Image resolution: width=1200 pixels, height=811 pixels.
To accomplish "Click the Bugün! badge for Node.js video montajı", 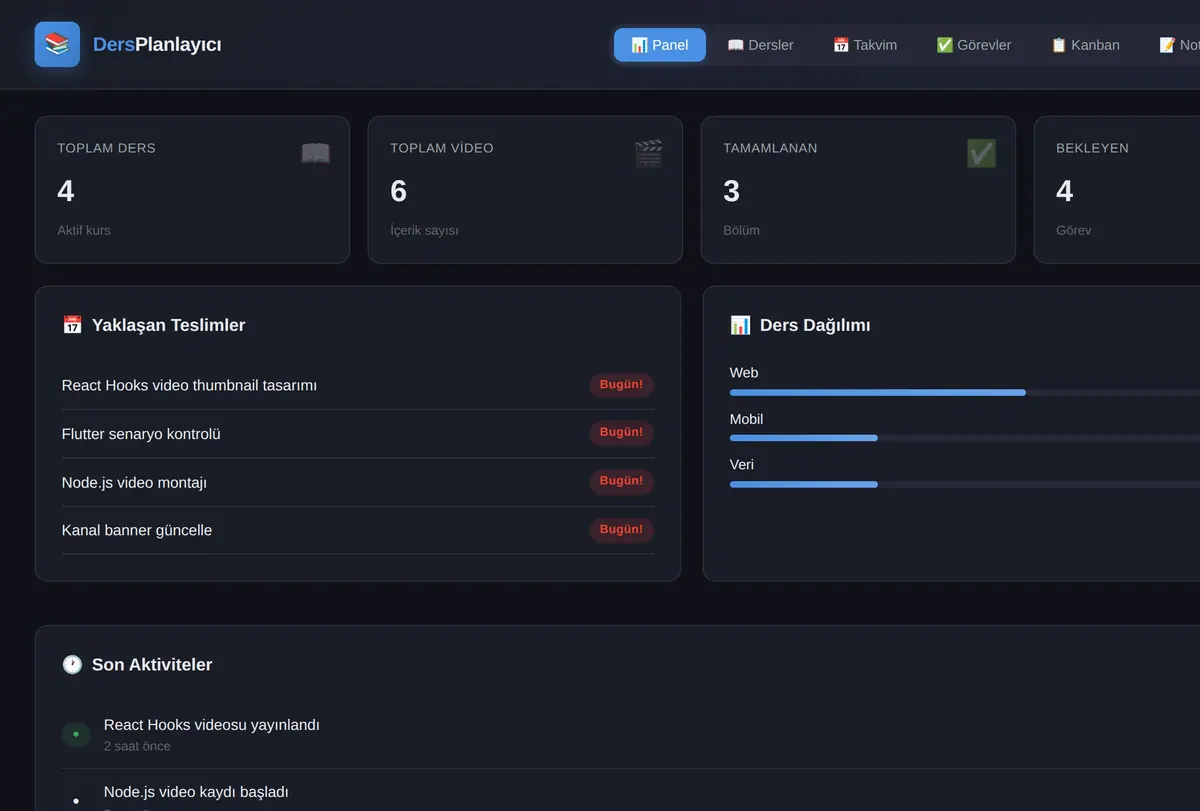I will pos(621,481).
